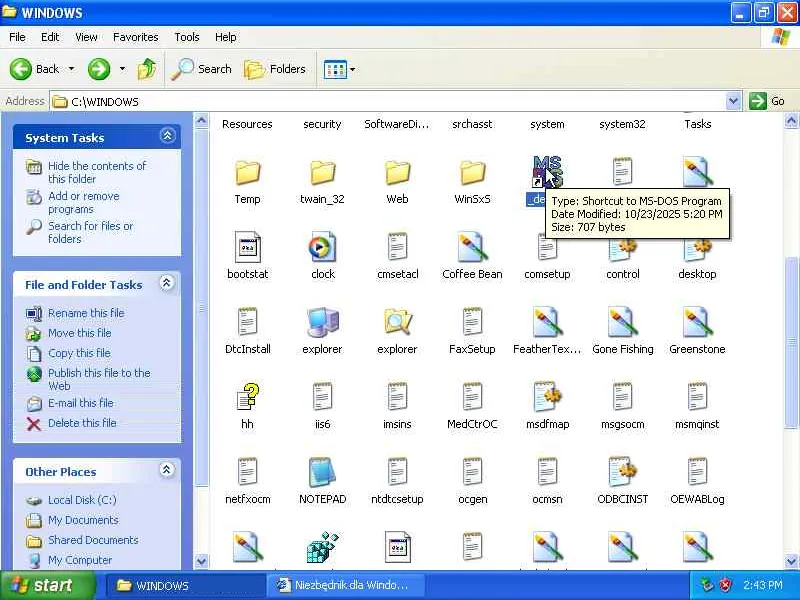Open the Favorites menu
Image resolution: width=800 pixels, height=600 pixels.
pyautogui.click(x=136, y=37)
